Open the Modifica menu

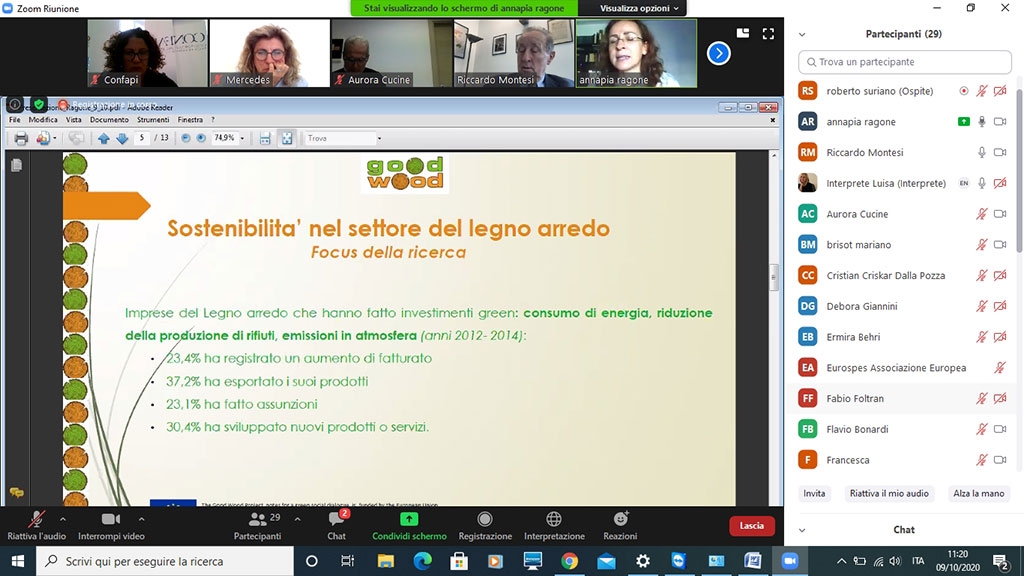click(43, 120)
